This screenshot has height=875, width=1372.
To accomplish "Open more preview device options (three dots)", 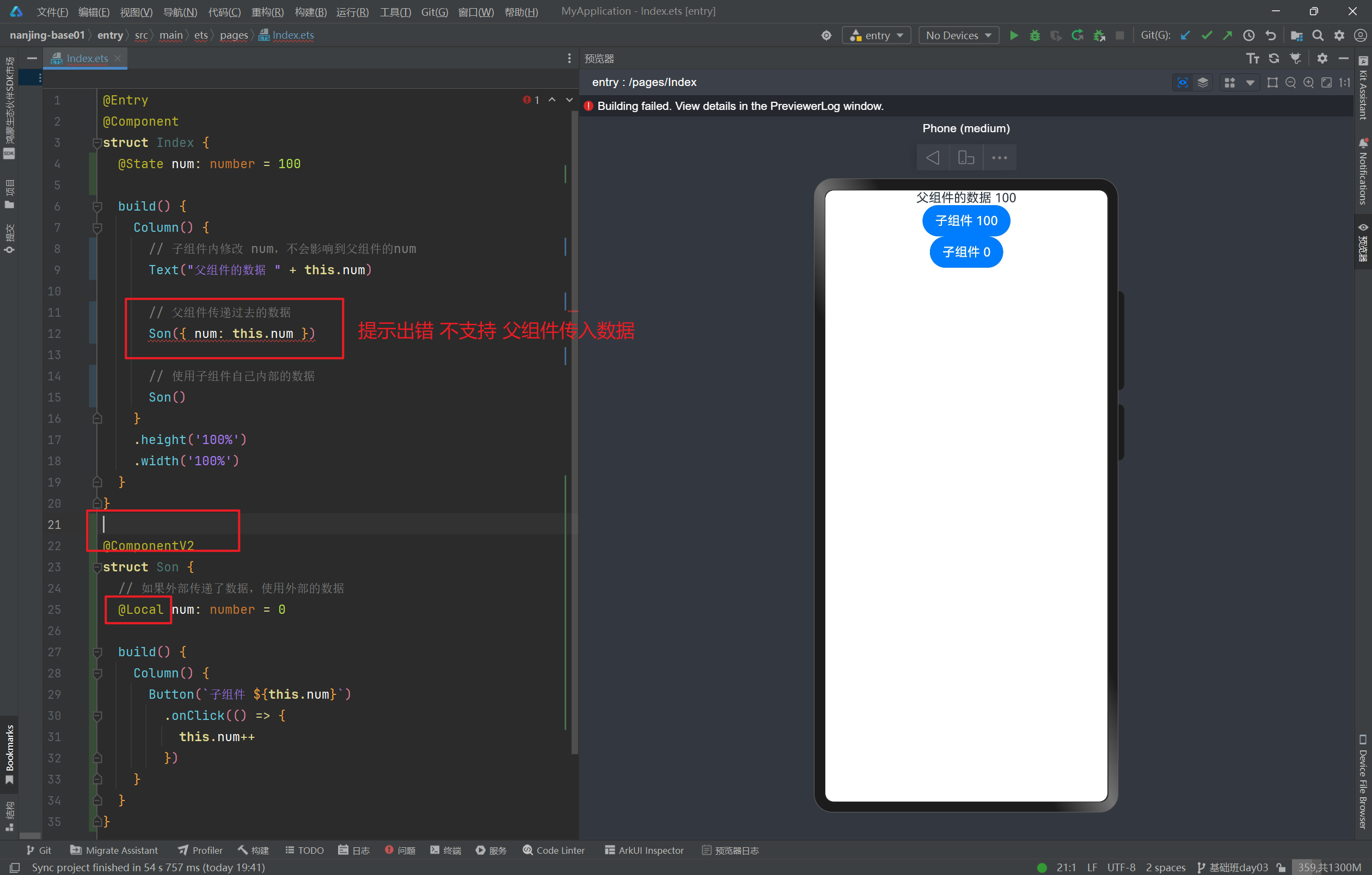I will [x=1000, y=157].
